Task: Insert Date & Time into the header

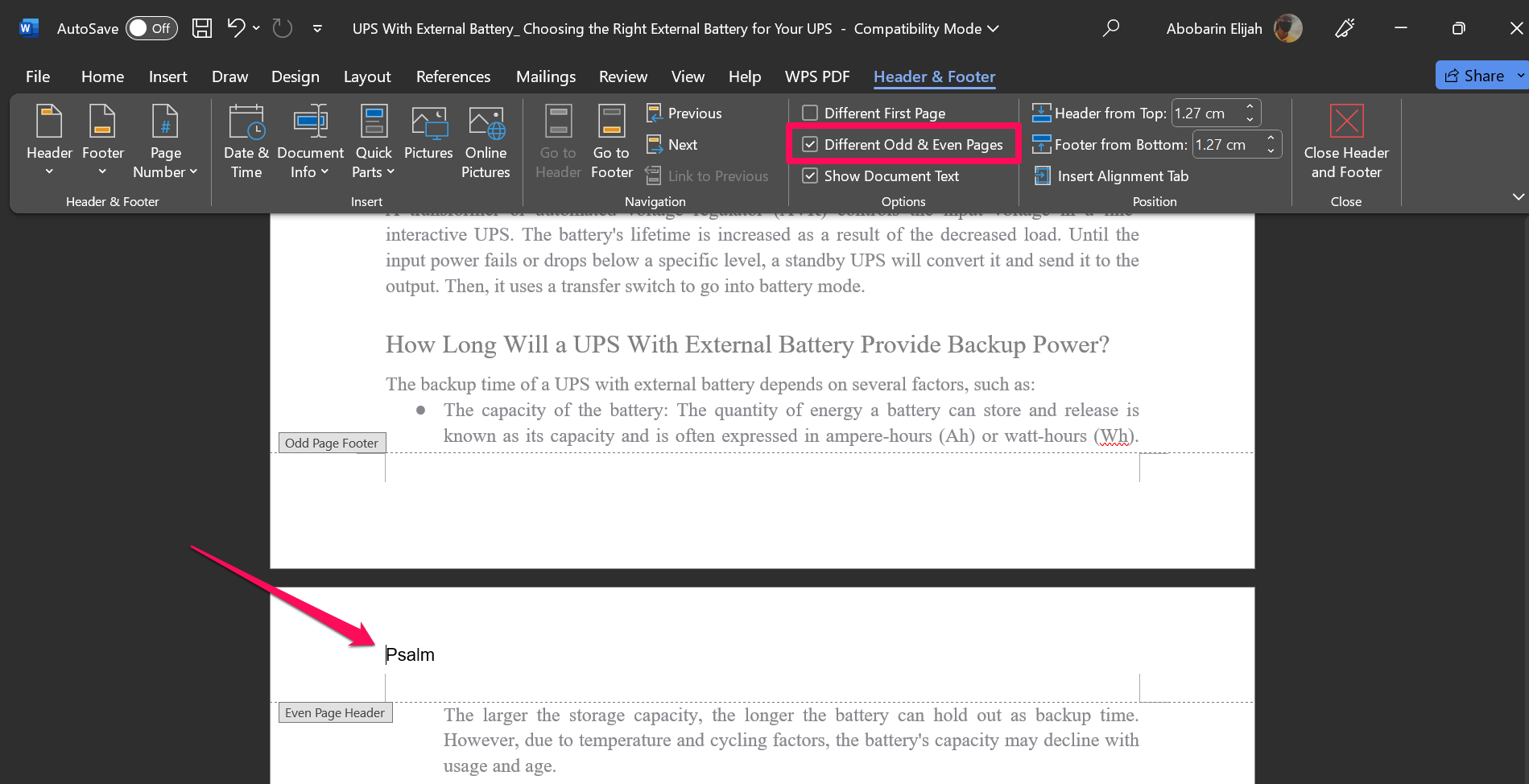Action: (x=246, y=141)
